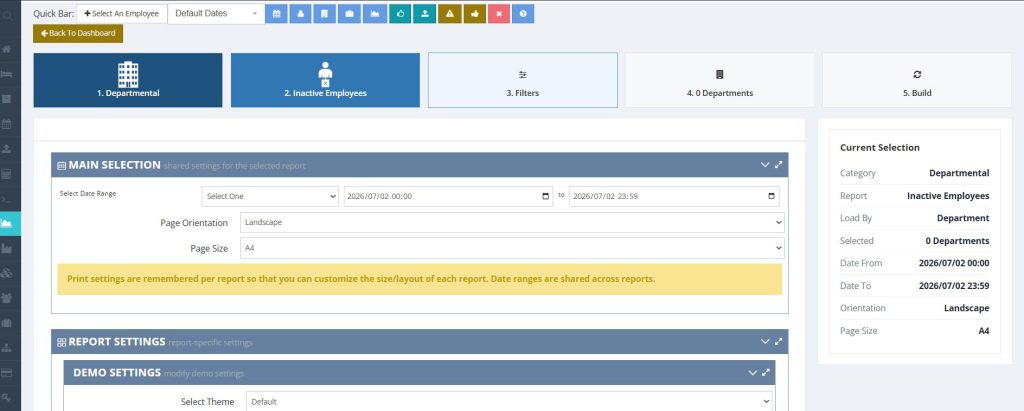Click the Current Selection heading
1024x411 pixels.
pyautogui.click(x=880, y=148)
